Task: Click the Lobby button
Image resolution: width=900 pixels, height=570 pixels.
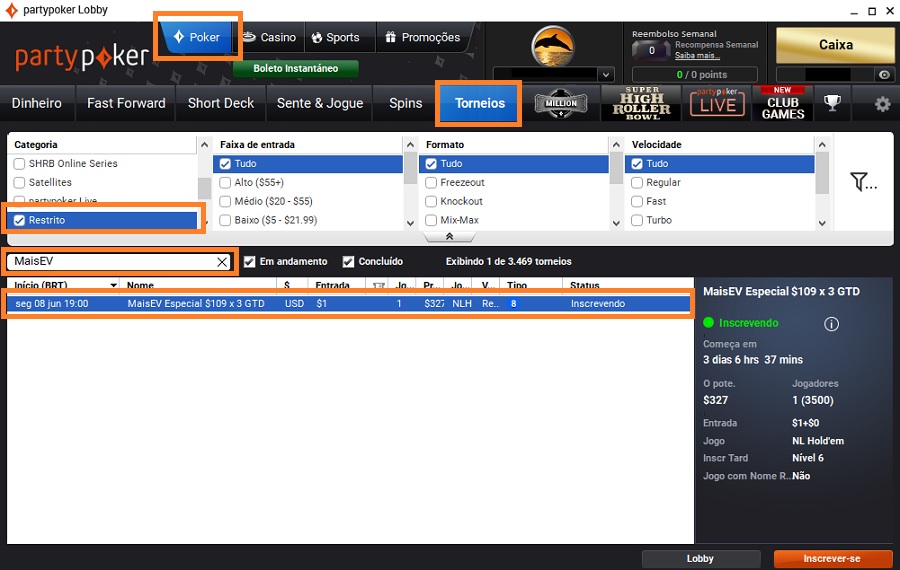Action: tap(701, 559)
